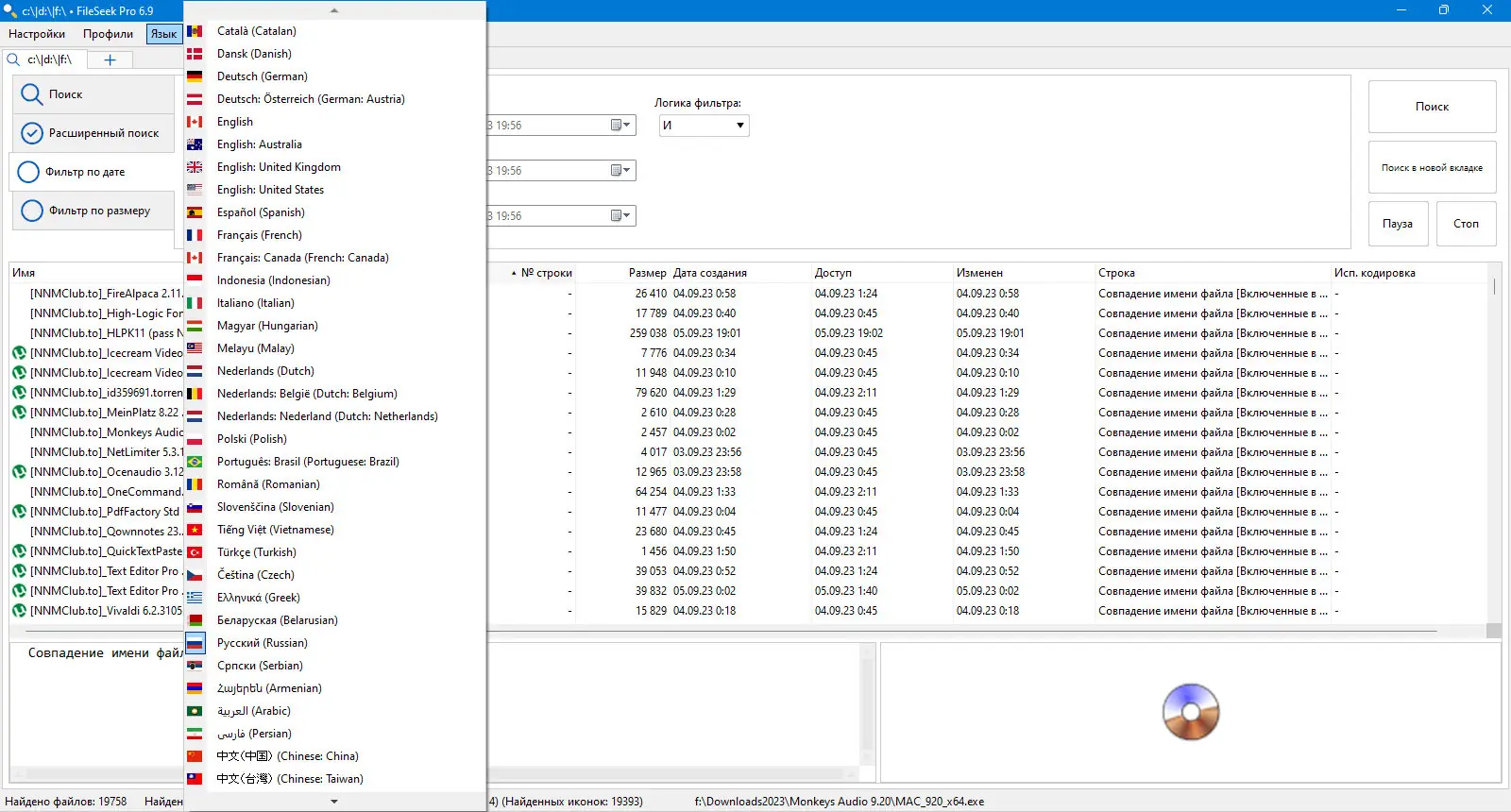Click the Italian flag icon
The width and height of the screenshot is (1511, 812).
pos(195,303)
